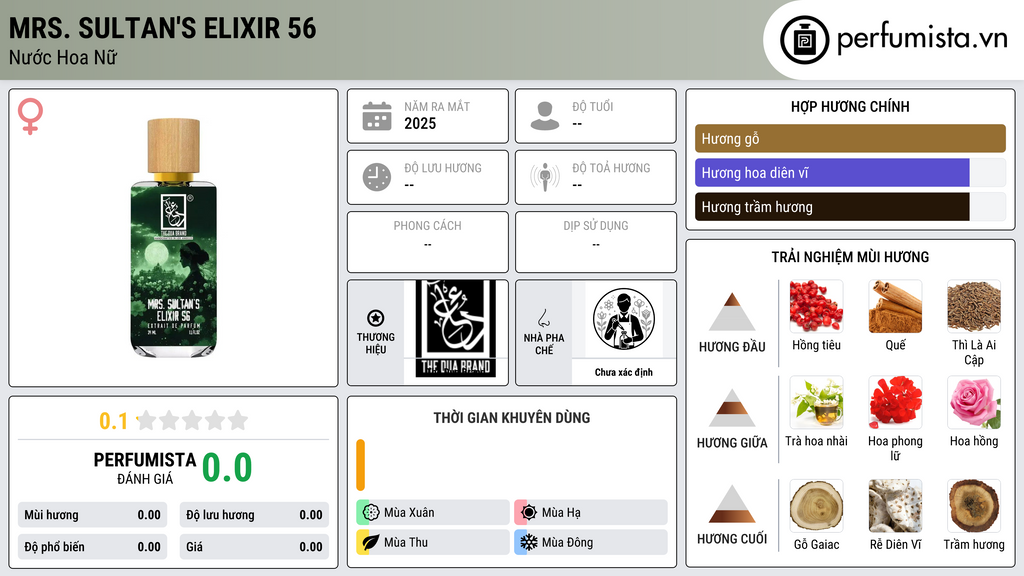Click the Gỗ Gaiac ingredient image
Screen dimensions: 1024x576
[x=816, y=506]
